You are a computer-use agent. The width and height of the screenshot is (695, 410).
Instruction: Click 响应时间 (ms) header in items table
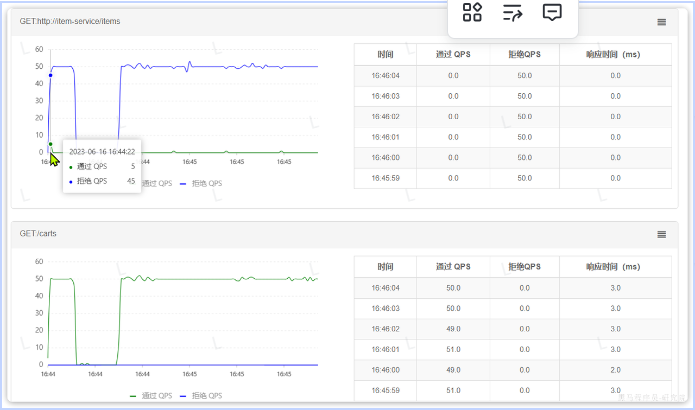613,55
